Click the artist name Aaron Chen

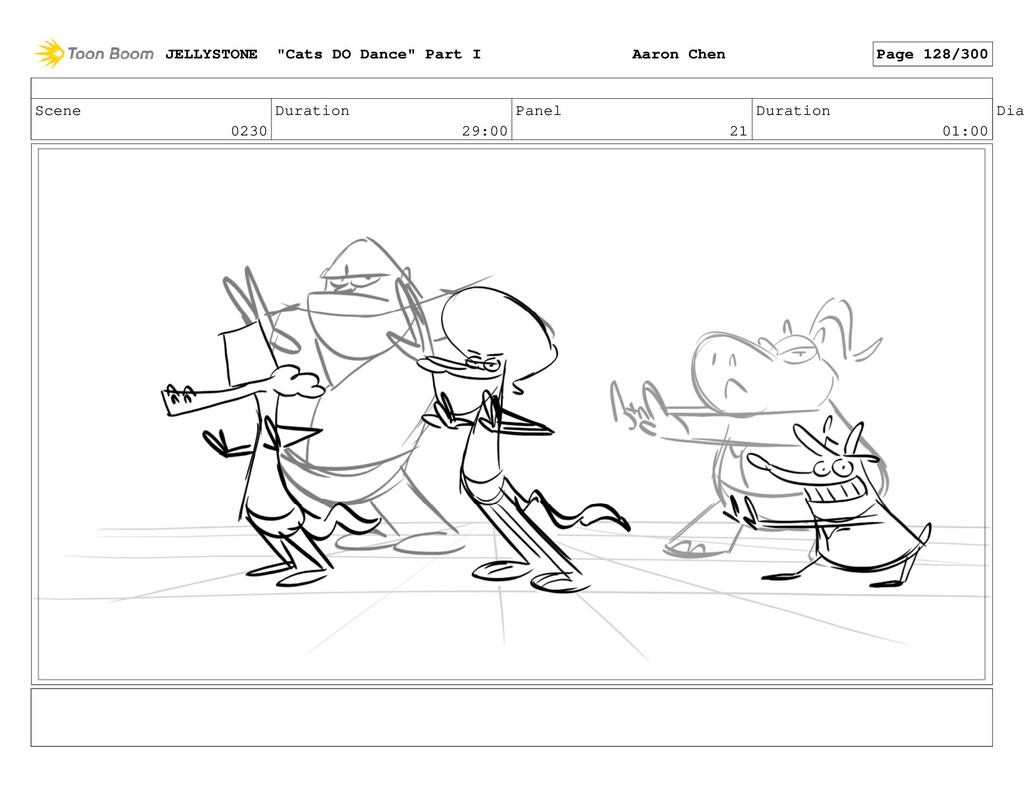(x=679, y=54)
